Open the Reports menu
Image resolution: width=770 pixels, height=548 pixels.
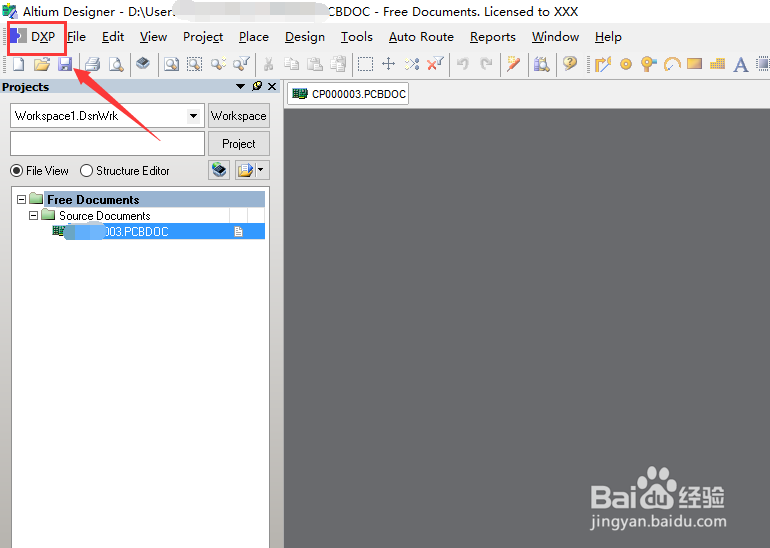tap(493, 37)
